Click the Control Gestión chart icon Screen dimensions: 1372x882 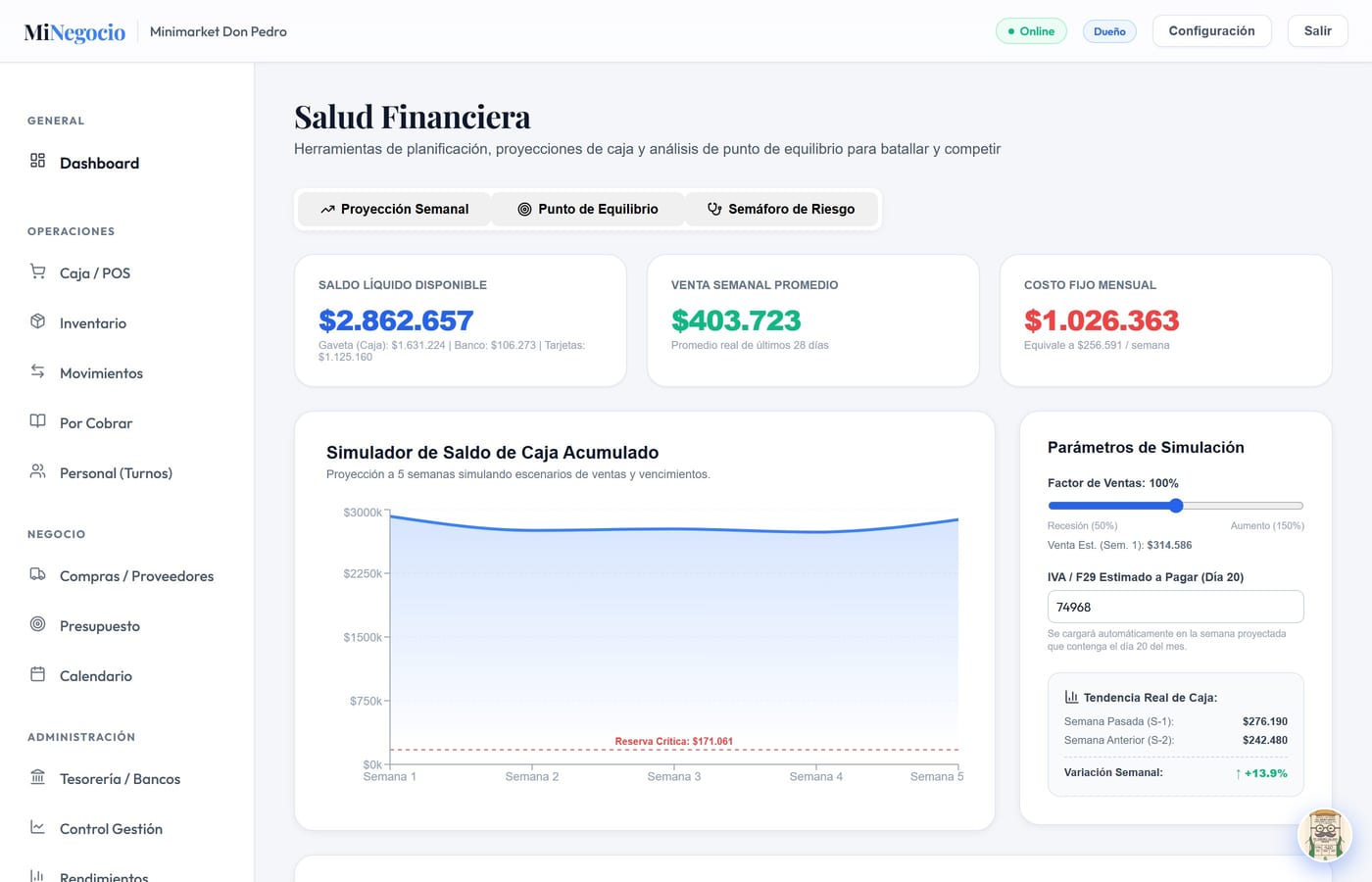point(37,827)
